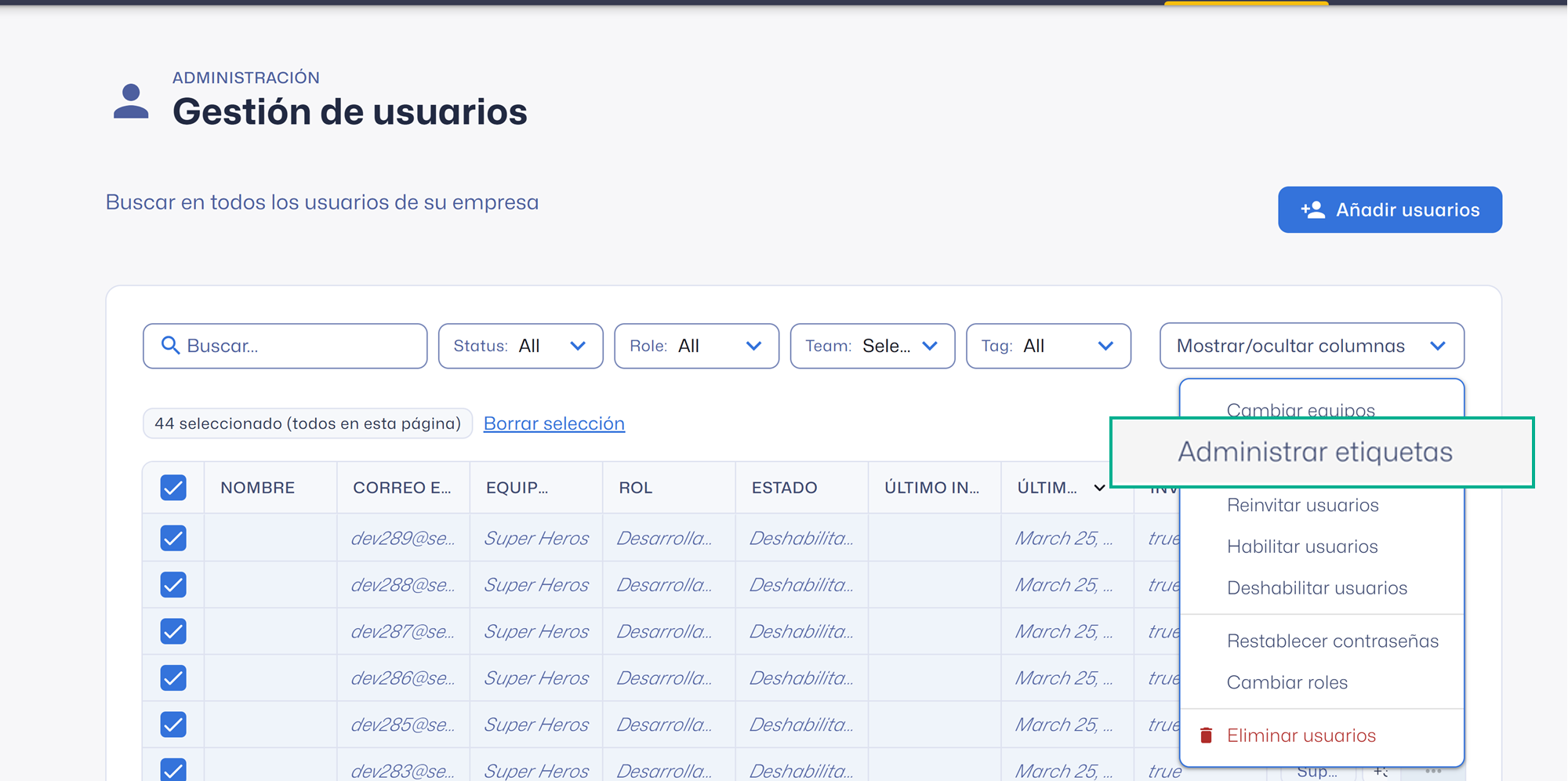Focus the Buscar search input field

click(x=285, y=346)
